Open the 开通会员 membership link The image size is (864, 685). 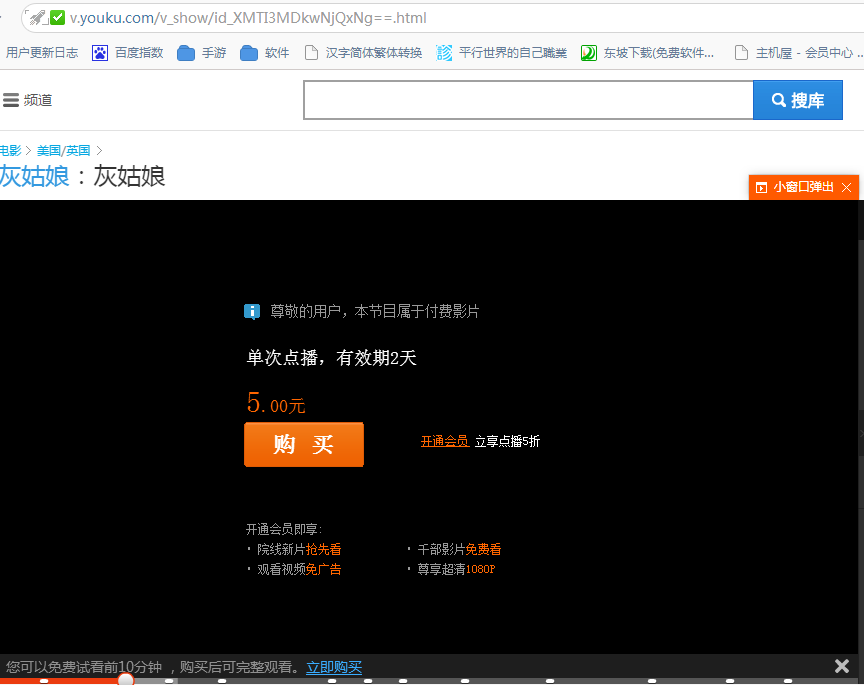pos(445,441)
